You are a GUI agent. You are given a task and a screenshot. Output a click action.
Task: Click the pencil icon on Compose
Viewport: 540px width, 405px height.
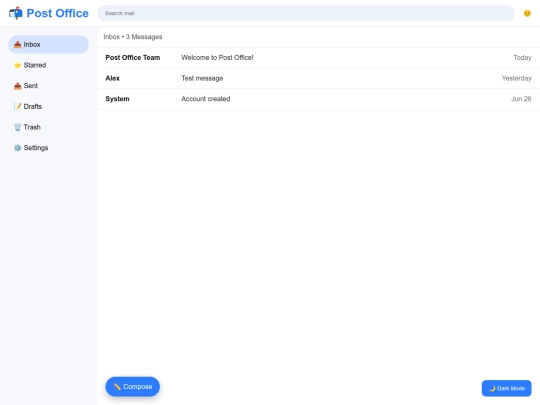click(117, 386)
